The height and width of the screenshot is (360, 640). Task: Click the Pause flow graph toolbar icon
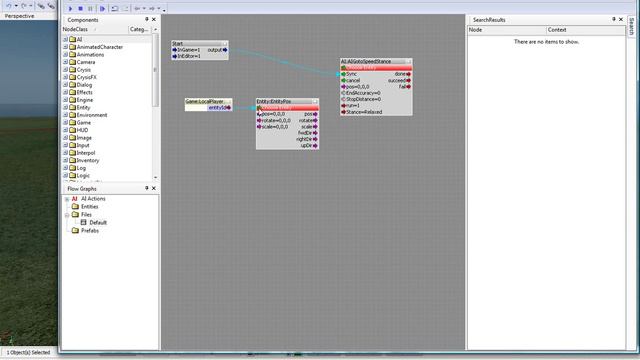(90, 8)
